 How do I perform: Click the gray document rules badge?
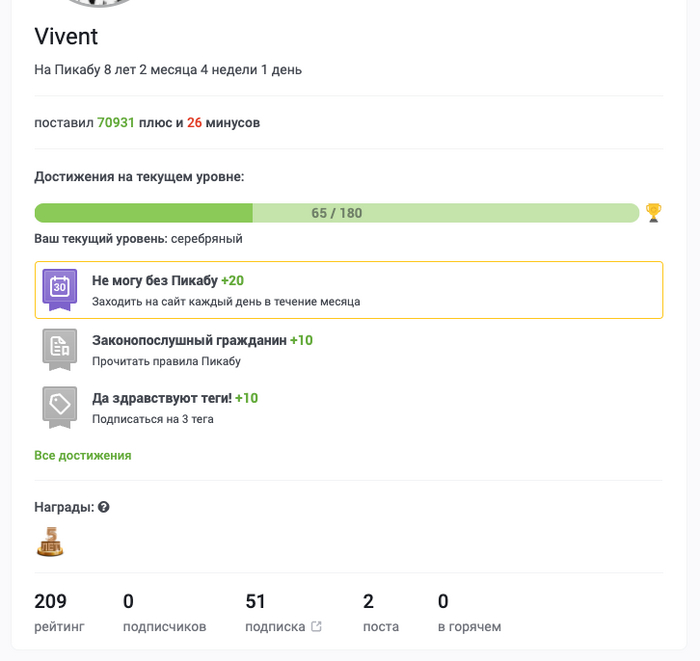click(x=59, y=348)
